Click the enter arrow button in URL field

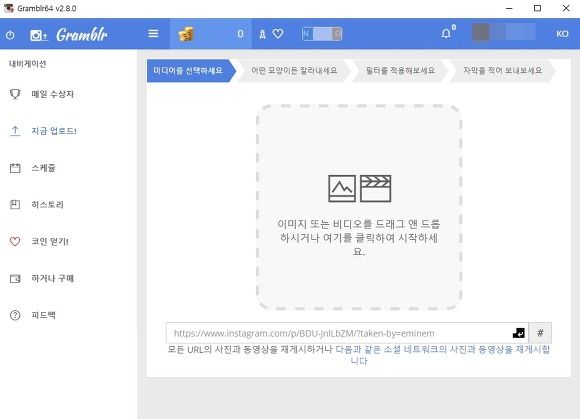519,333
